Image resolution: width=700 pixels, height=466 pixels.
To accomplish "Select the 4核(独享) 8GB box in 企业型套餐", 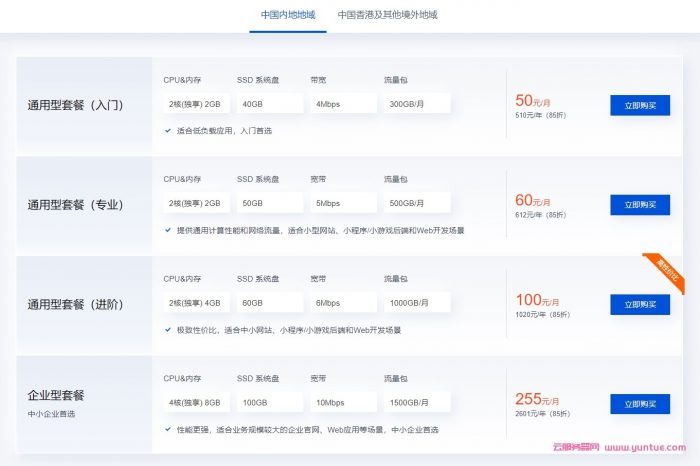I will (x=193, y=403).
